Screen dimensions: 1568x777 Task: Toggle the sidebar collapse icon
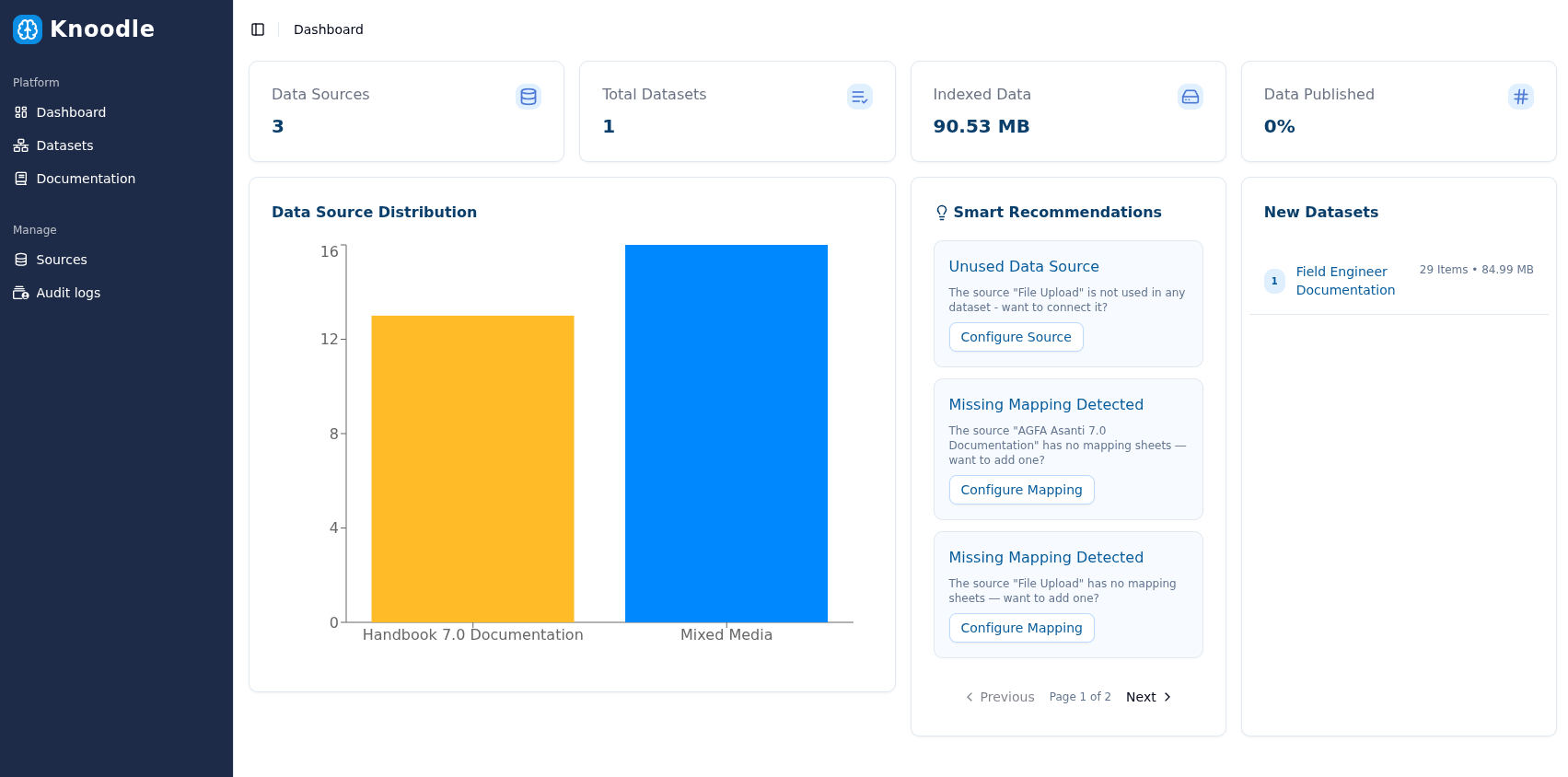[x=258, y=29]
